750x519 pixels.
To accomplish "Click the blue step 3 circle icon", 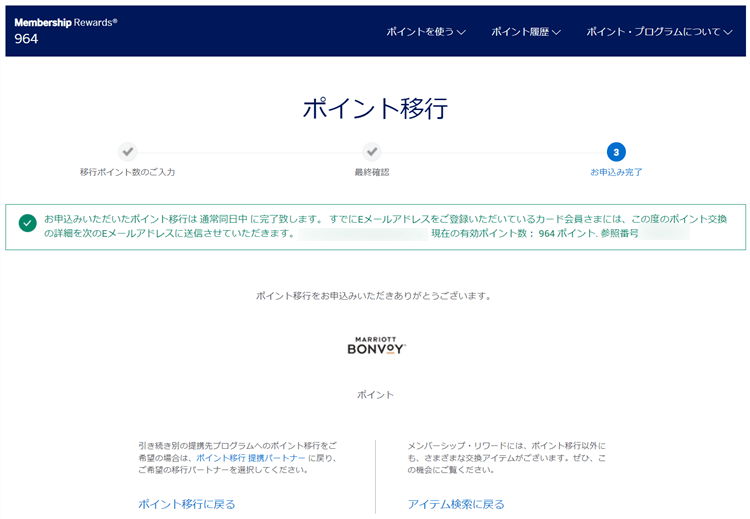I will [616, 152].
